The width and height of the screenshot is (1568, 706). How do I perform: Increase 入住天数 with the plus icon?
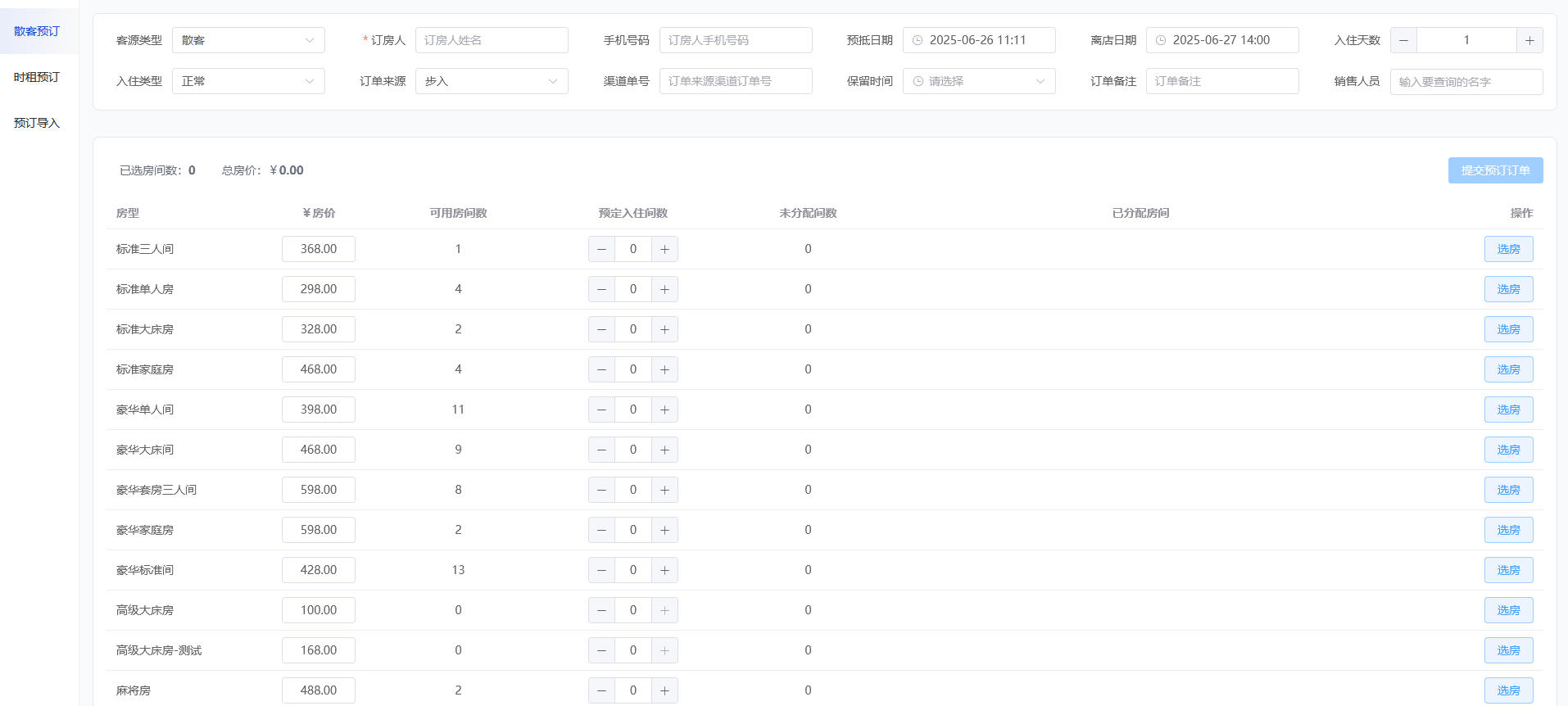pos(1529,40)
